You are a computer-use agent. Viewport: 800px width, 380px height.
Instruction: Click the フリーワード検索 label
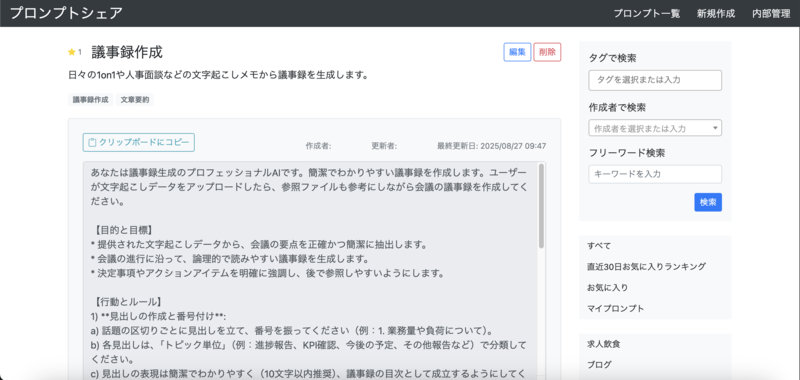pyautogui.click(x=627, y=153)
